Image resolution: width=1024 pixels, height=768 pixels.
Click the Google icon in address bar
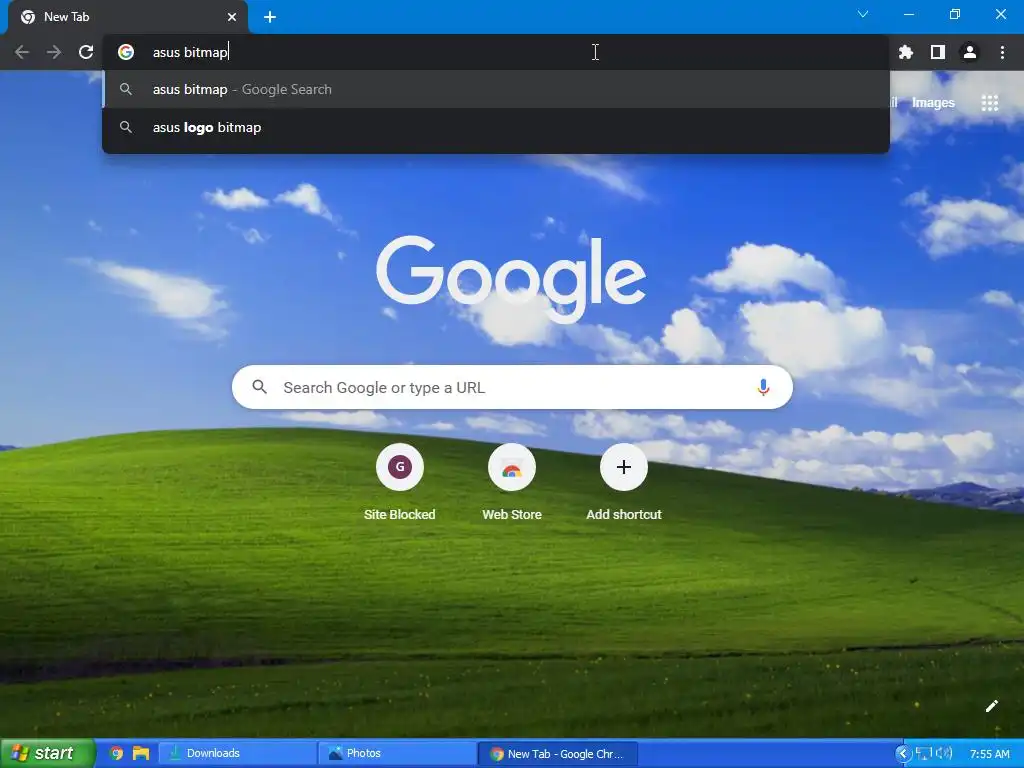tap(126, 52)
